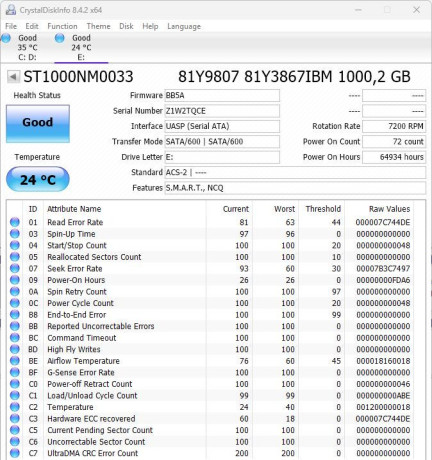Viewport: 432px width, 460px height.
Task: Click the status orb for Airflow Temperature
Action: tap(15, 361)
